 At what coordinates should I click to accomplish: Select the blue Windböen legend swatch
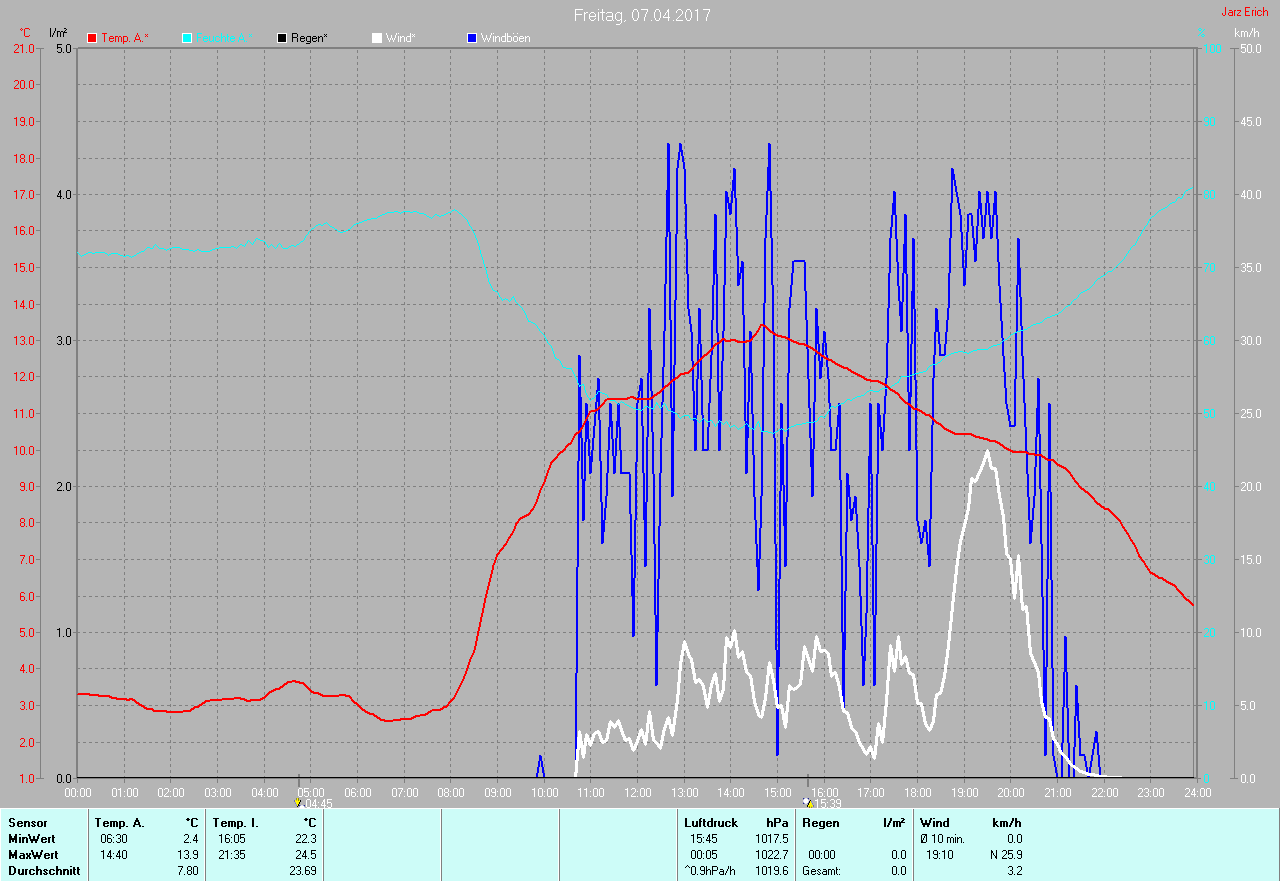(x=472, y=38)
